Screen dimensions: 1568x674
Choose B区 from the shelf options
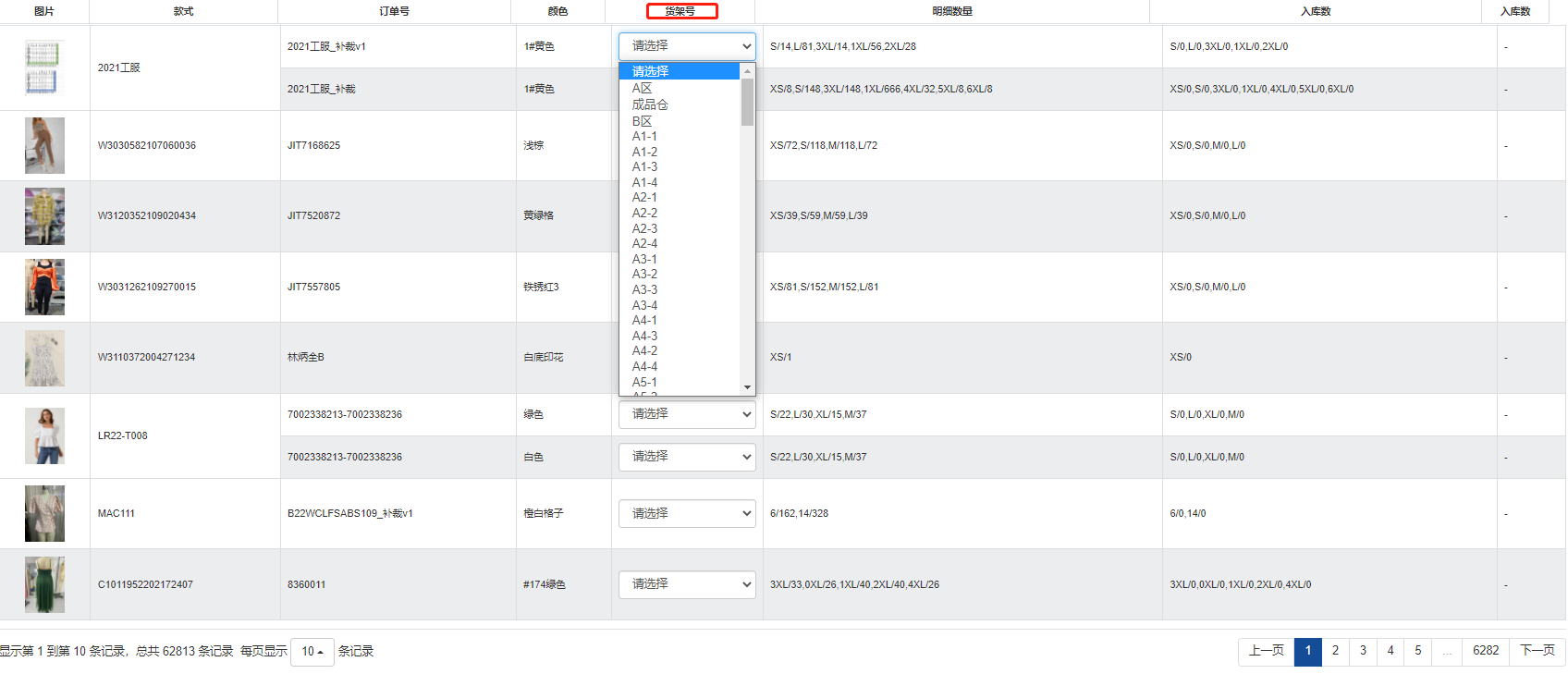tap(642, 121)
